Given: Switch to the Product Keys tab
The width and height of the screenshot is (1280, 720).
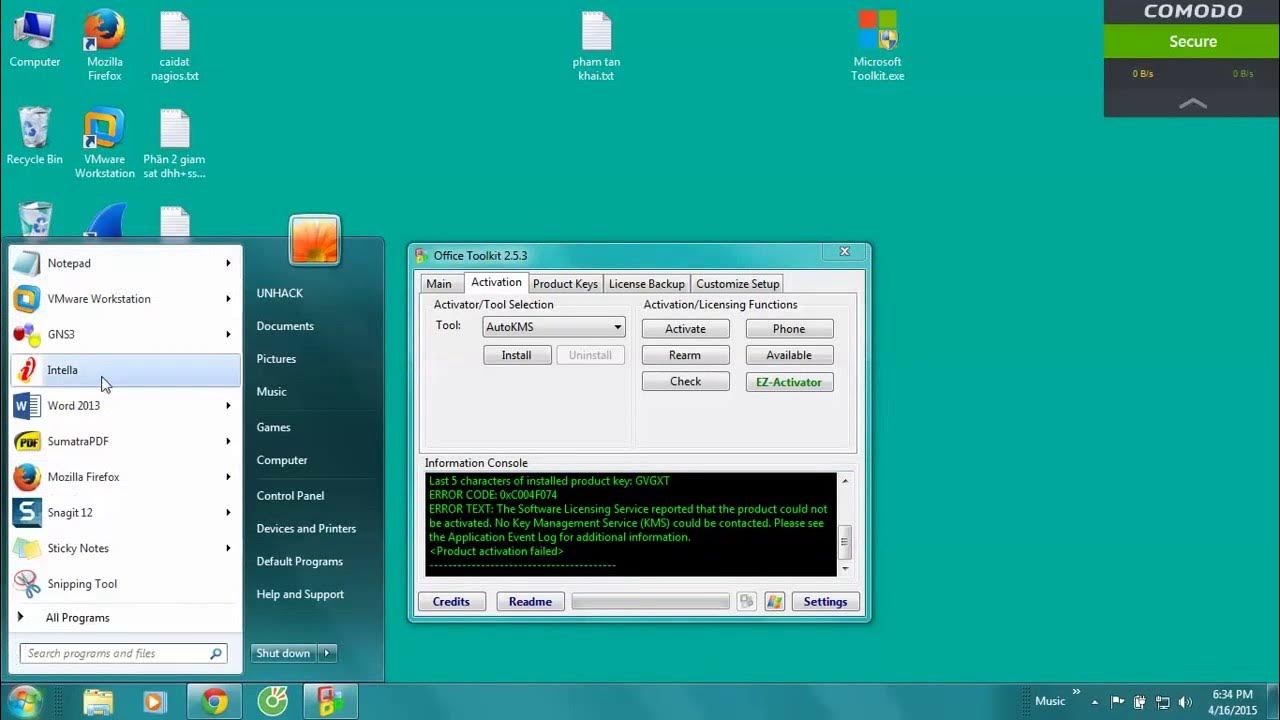Looking at the screenshot, I should tap(565, 284).
